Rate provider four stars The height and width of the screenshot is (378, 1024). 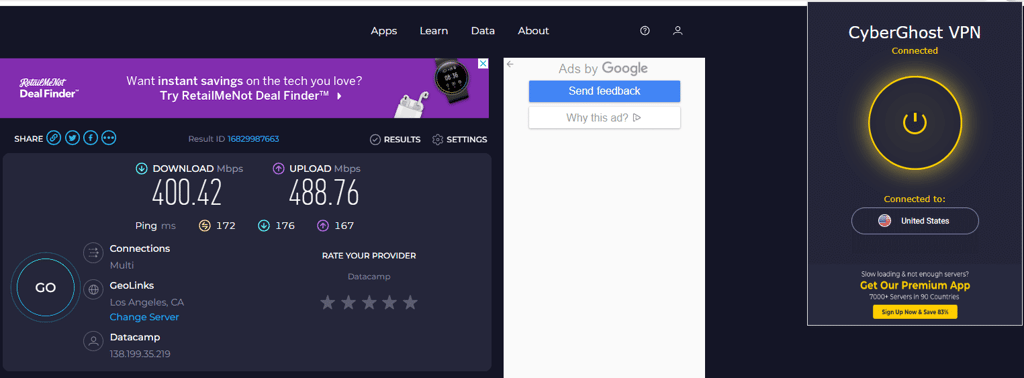coord(389,302)
